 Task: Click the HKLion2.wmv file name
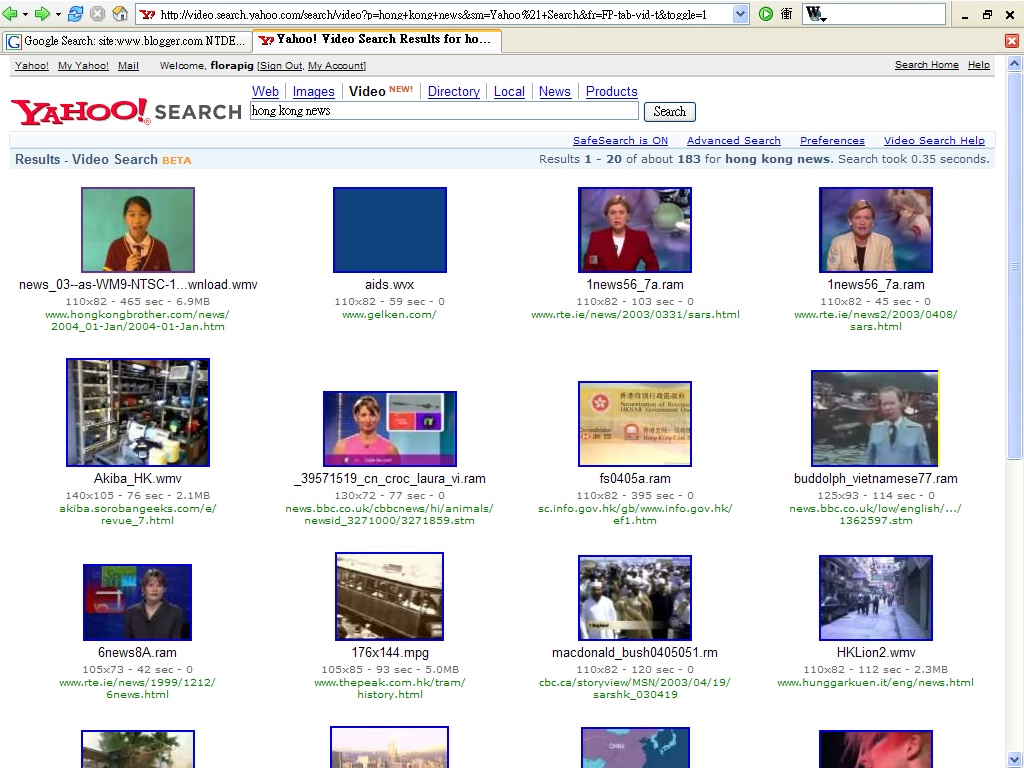(876, 652)
